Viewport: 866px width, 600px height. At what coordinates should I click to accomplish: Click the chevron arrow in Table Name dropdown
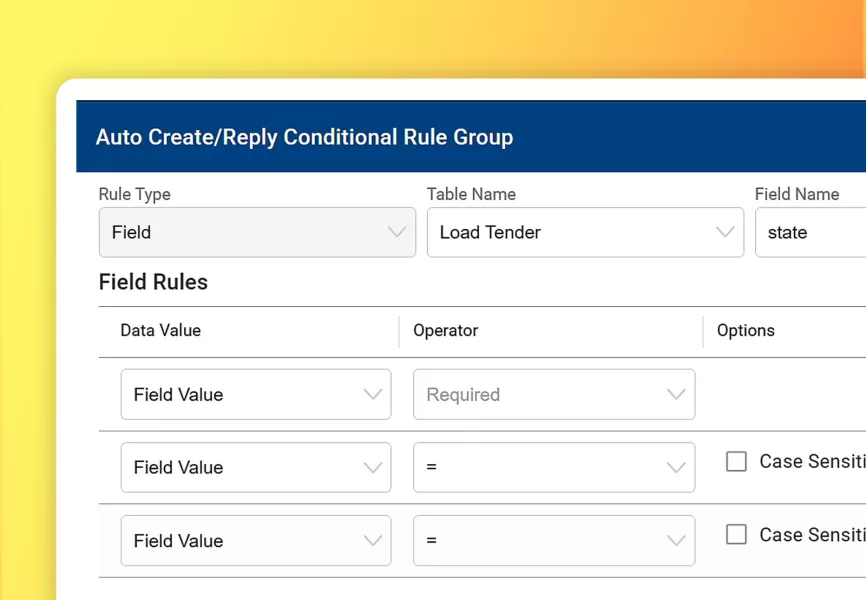click(x=725, y=232)
